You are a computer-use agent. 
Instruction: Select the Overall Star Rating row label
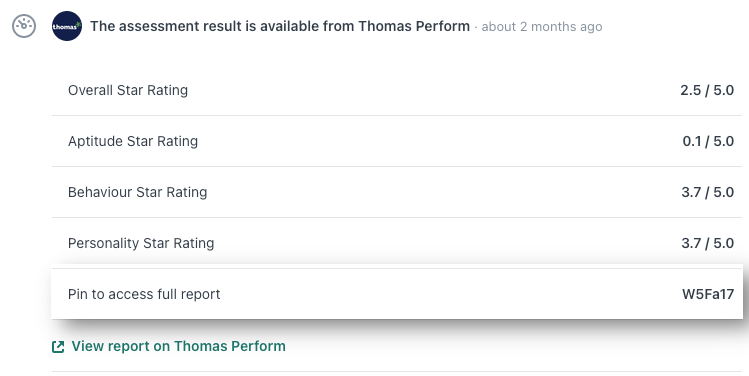(x=128, y=90)
